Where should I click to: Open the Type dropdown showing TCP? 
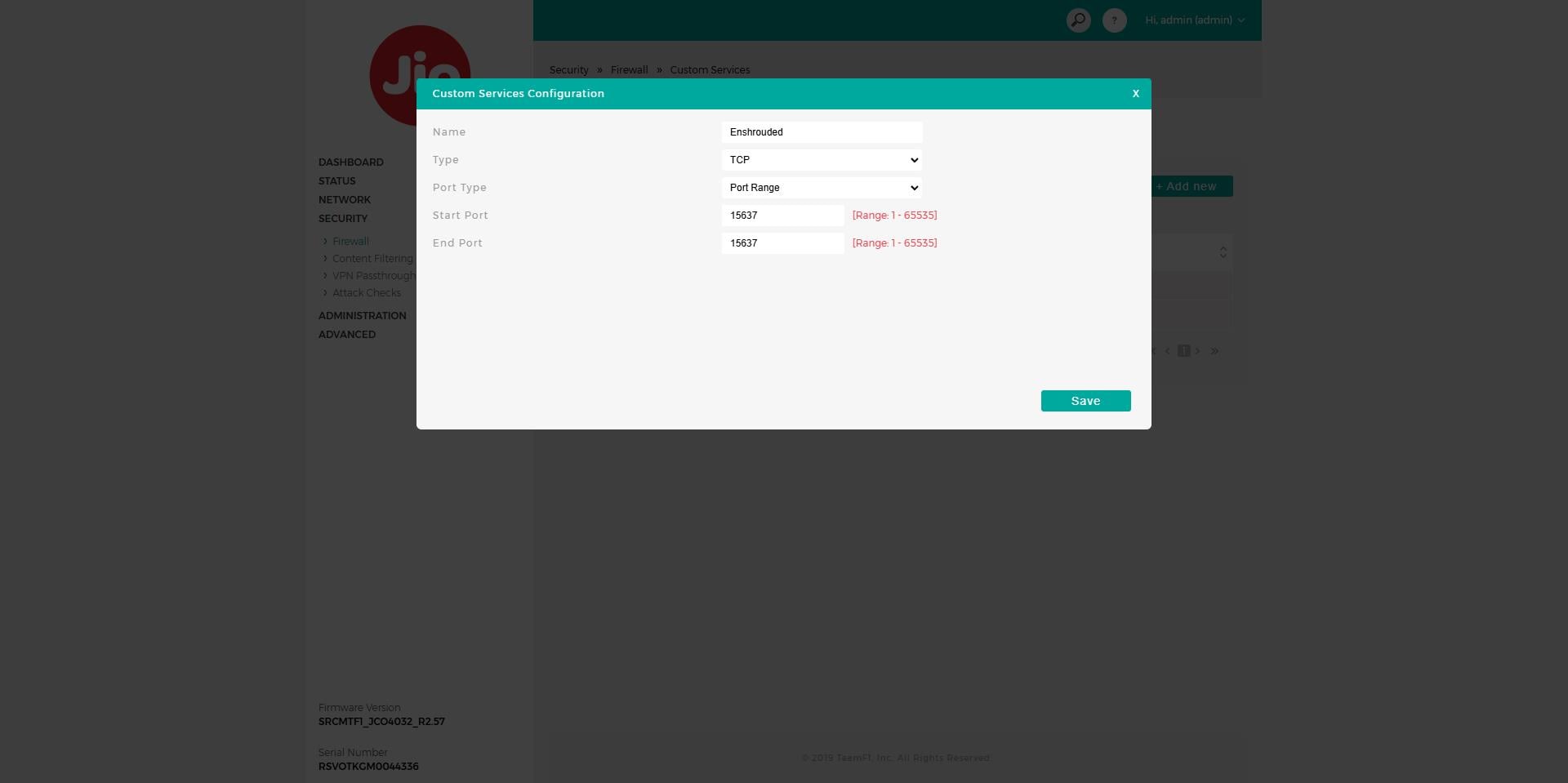822,160
